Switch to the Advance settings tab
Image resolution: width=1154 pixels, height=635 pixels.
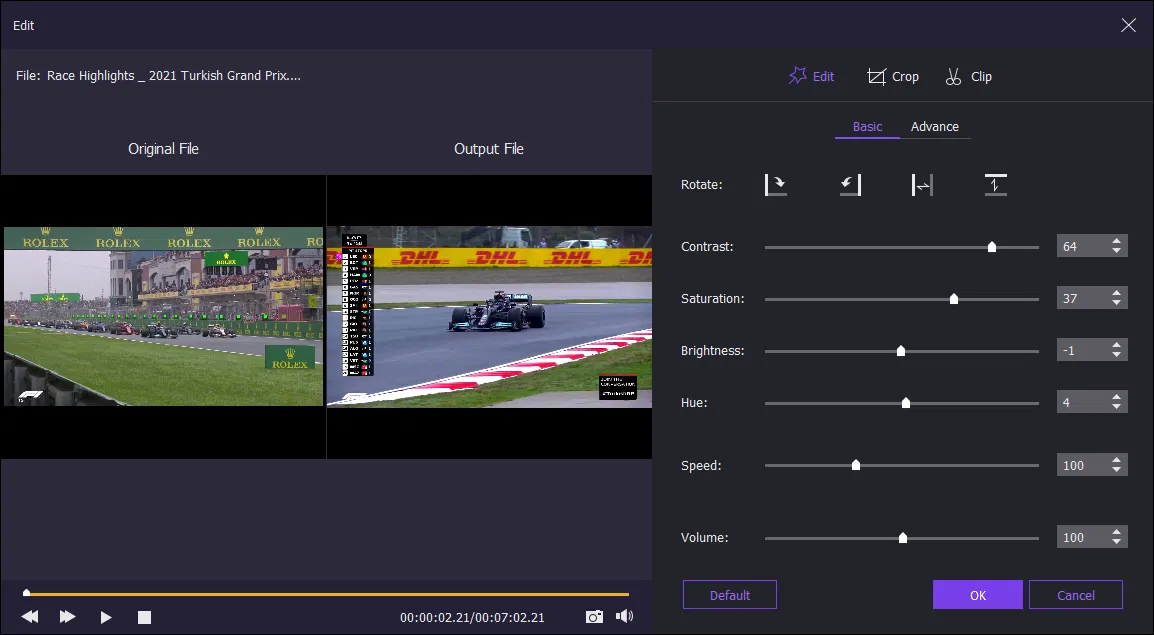[935, 127]
